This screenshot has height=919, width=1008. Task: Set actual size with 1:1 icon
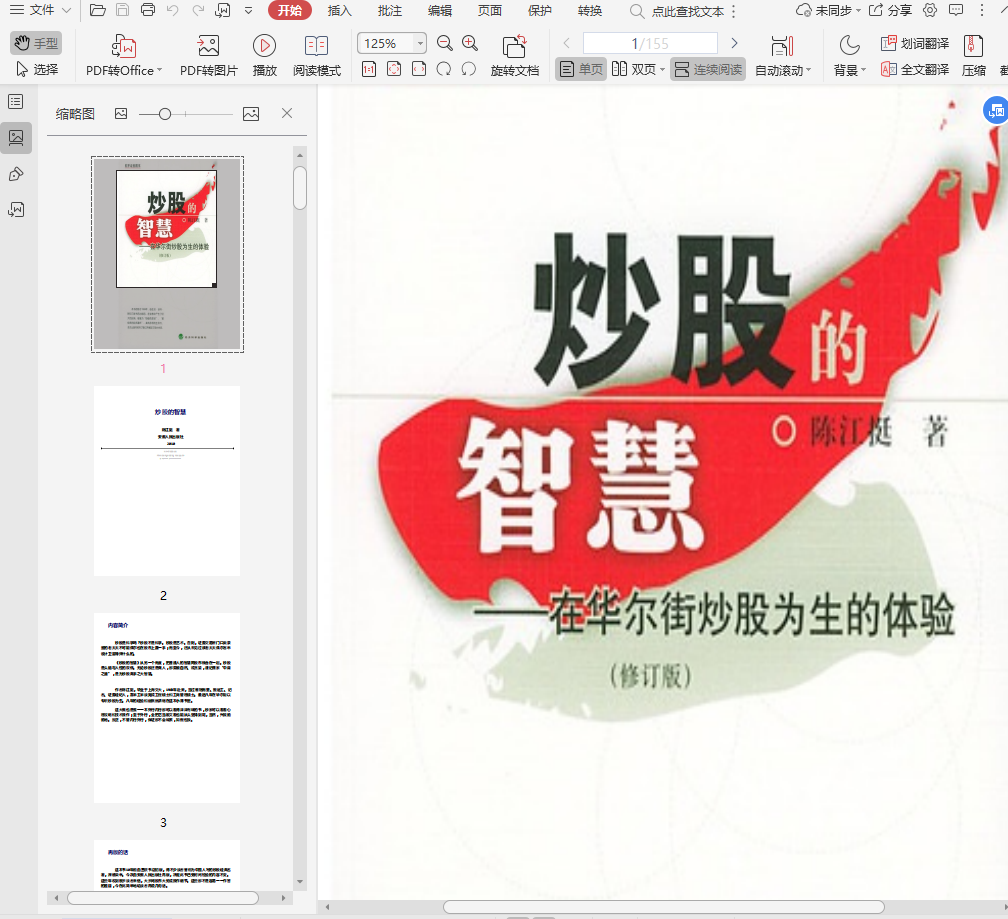(x=369, y=69)
